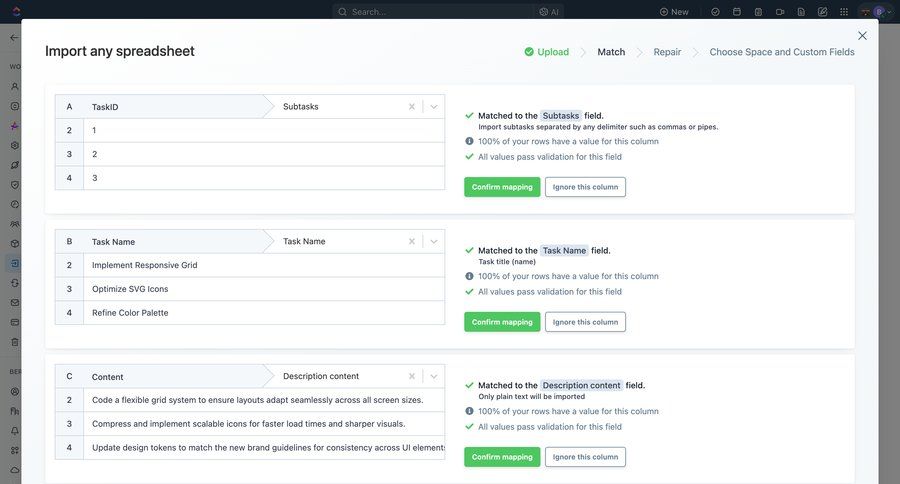900x484 pixels.
Task: Click the highlighted 'Subtasks' field tag
Action: point(561,115)
